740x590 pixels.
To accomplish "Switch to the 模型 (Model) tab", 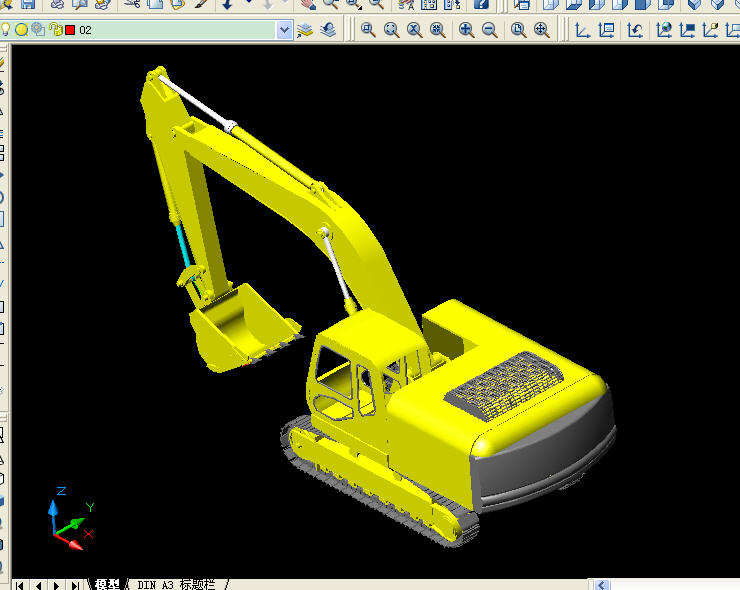I will tap(107, 585).
